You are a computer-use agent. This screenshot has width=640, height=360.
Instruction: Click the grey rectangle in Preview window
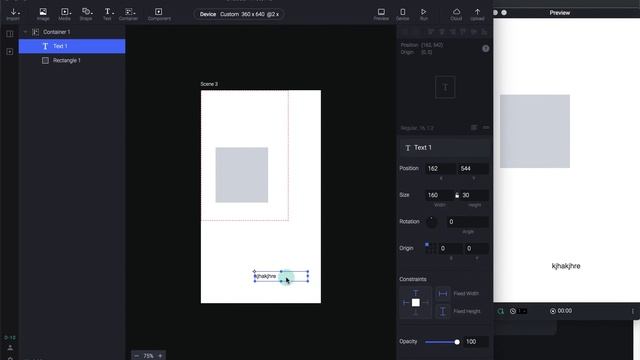click(x=535, y=131)
